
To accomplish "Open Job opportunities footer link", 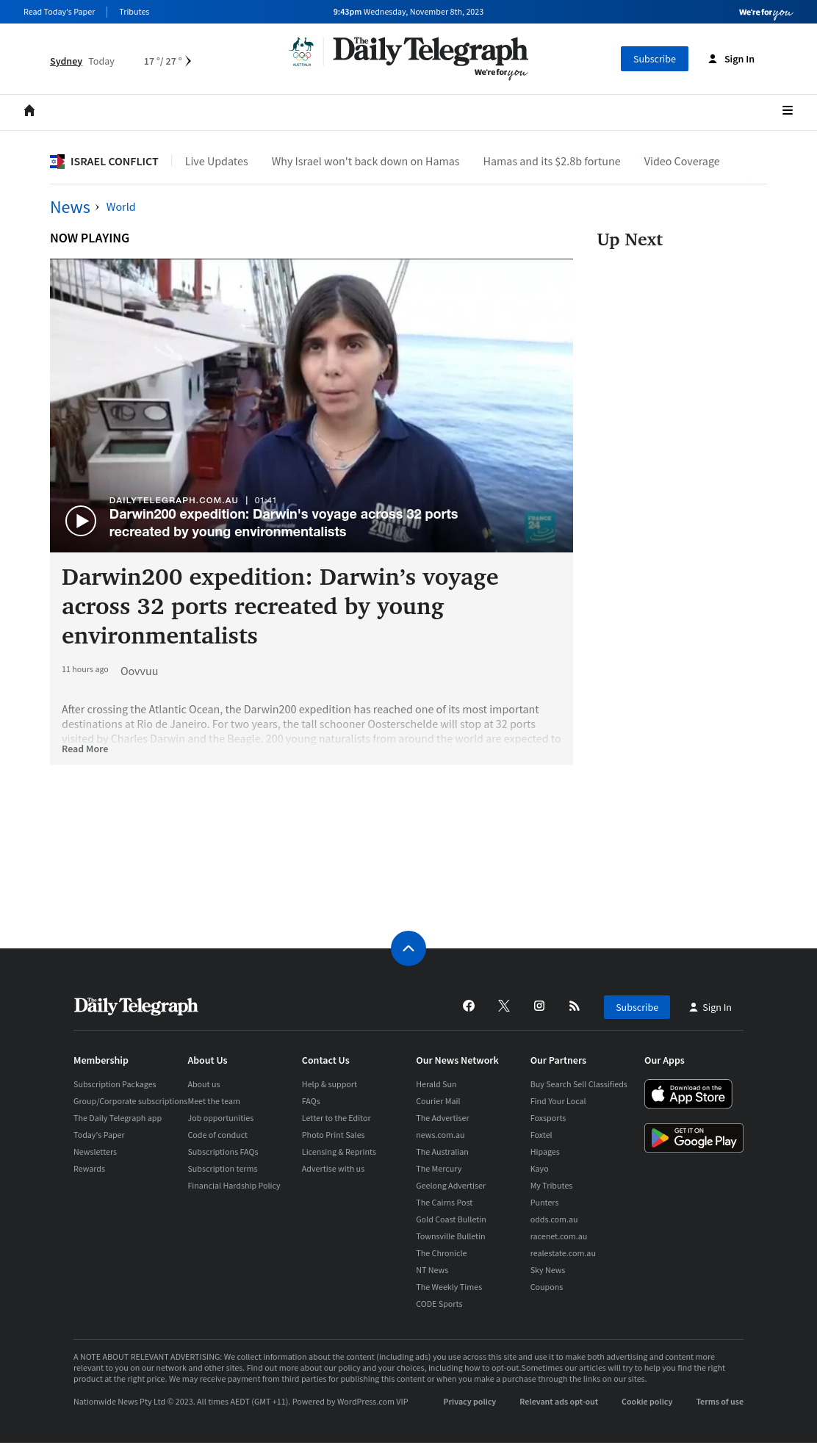I will (x=220, y=1118).
